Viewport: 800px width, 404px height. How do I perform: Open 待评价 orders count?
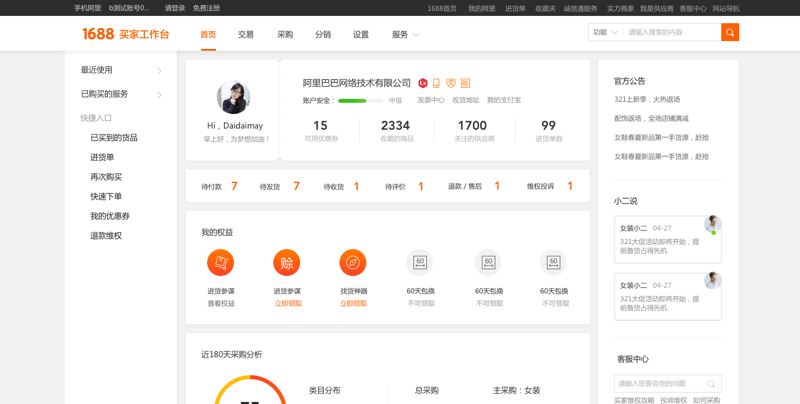pyautogui.click(x=405, y=186)
